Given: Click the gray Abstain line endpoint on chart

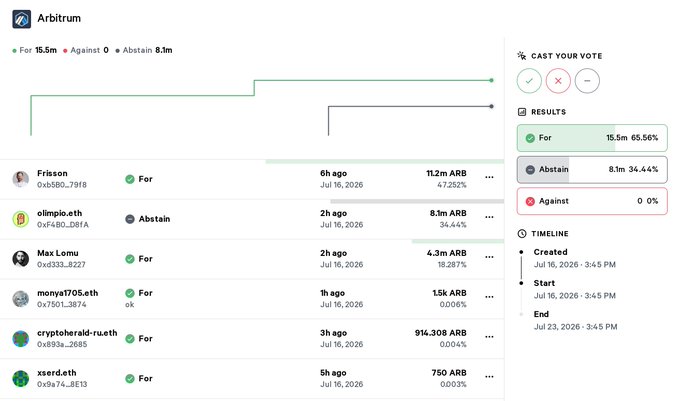Looking at the screenshot, I should (x=491, y=106).
